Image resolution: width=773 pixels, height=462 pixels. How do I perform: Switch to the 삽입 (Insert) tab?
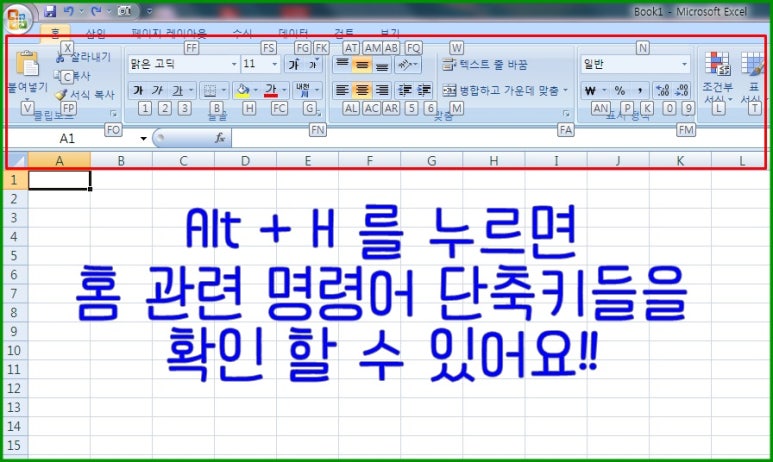click(96, 33)
